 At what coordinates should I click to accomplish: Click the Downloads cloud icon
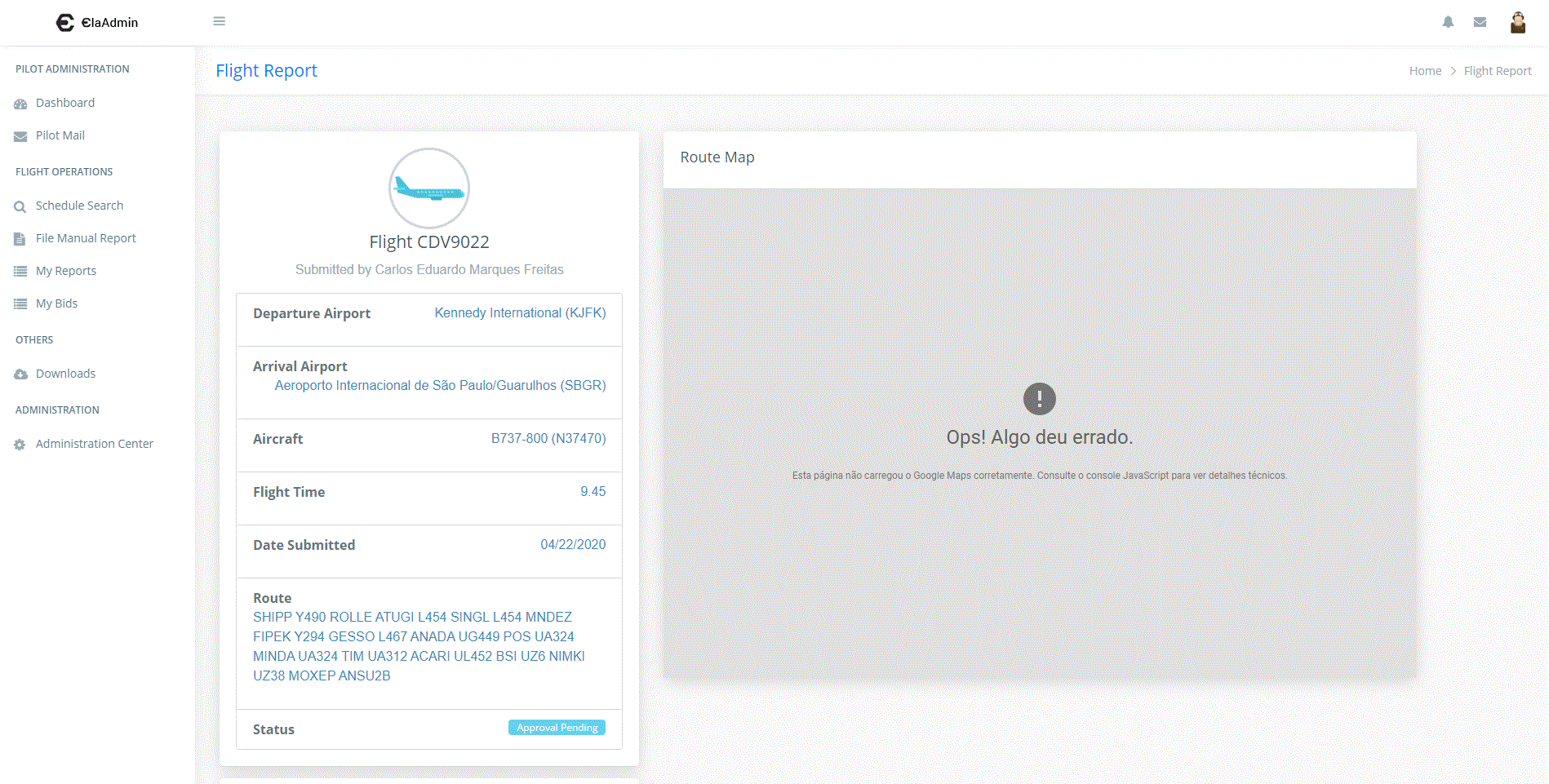(20, 374)
